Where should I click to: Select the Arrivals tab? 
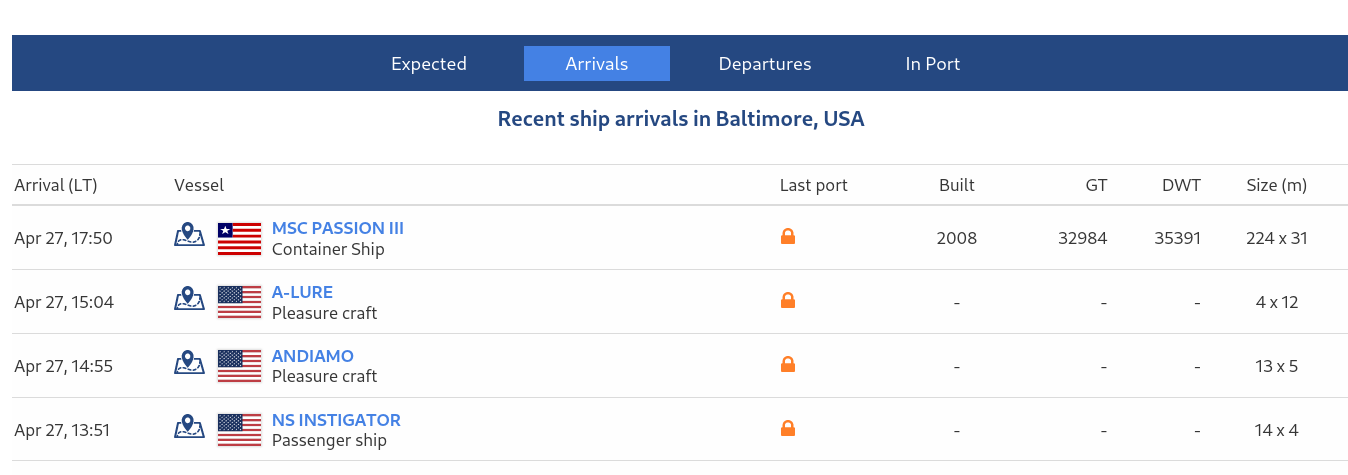[597, 64]
